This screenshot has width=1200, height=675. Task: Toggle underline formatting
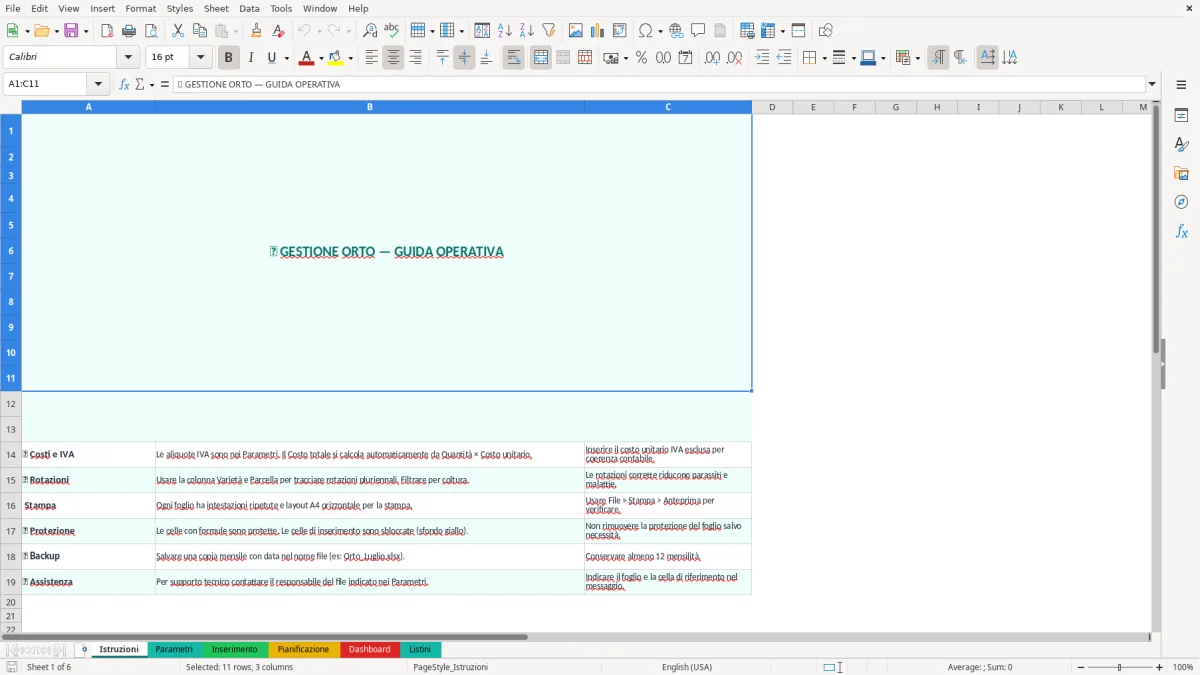[272, 58]
